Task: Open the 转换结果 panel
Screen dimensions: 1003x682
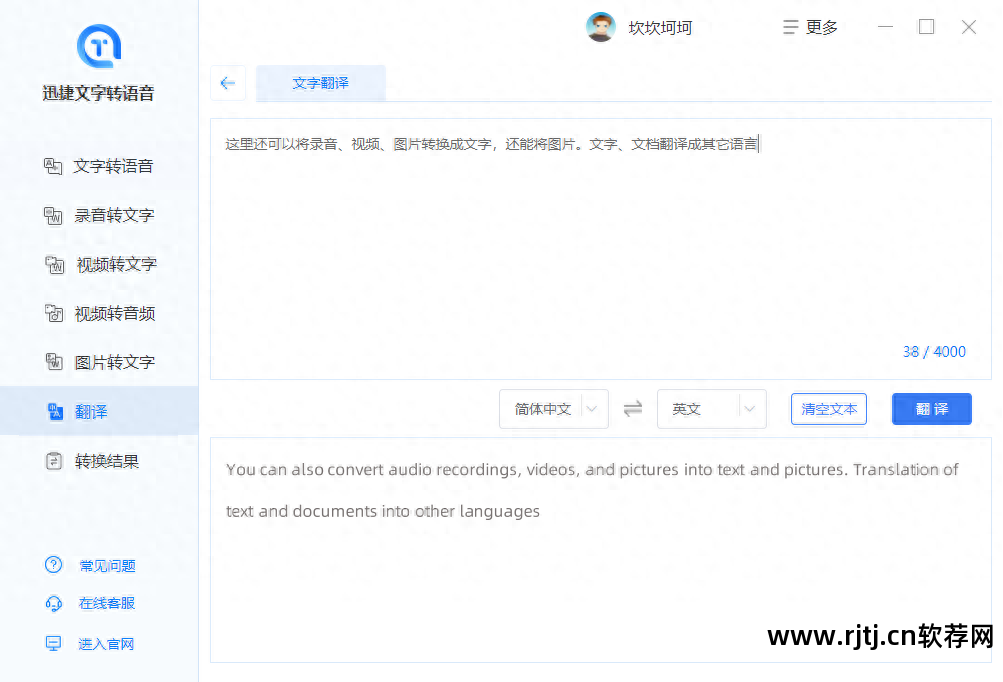Action: pyautogui.click(x=100, y=460)
